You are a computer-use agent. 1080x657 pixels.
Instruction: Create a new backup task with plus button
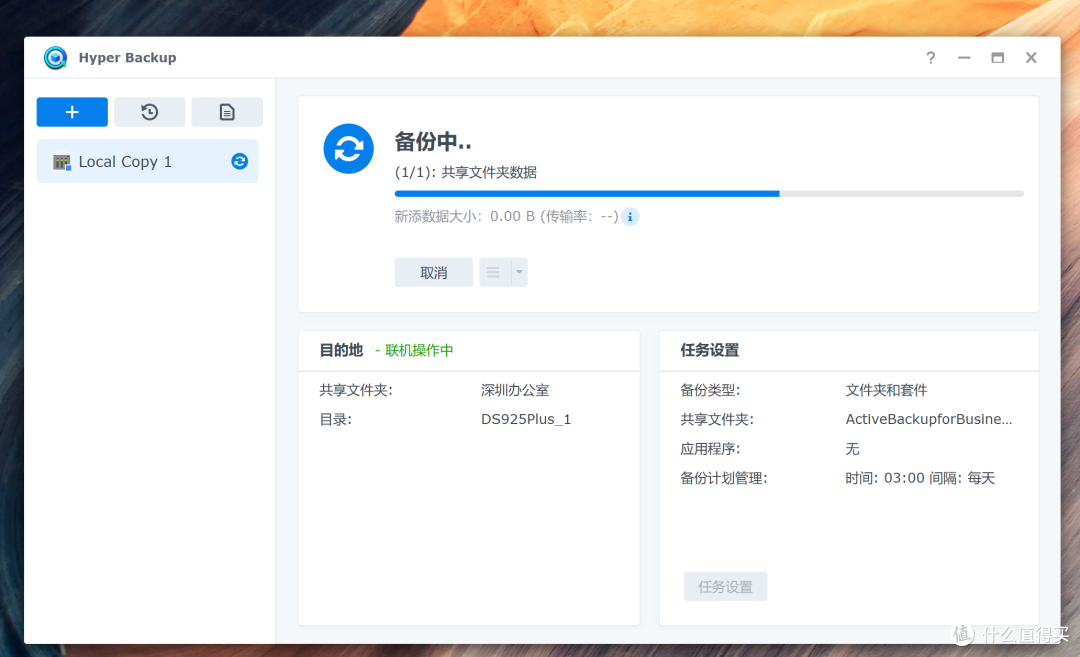72,112
